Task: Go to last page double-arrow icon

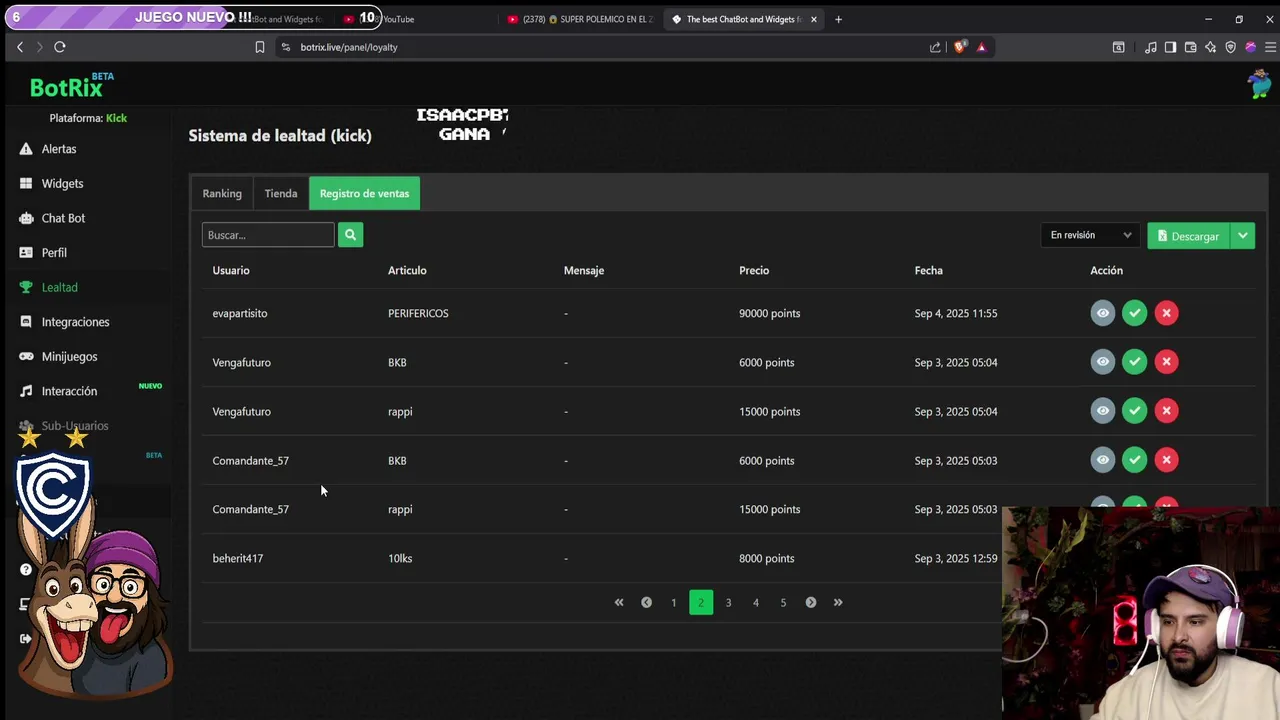Action: (838, 602)
